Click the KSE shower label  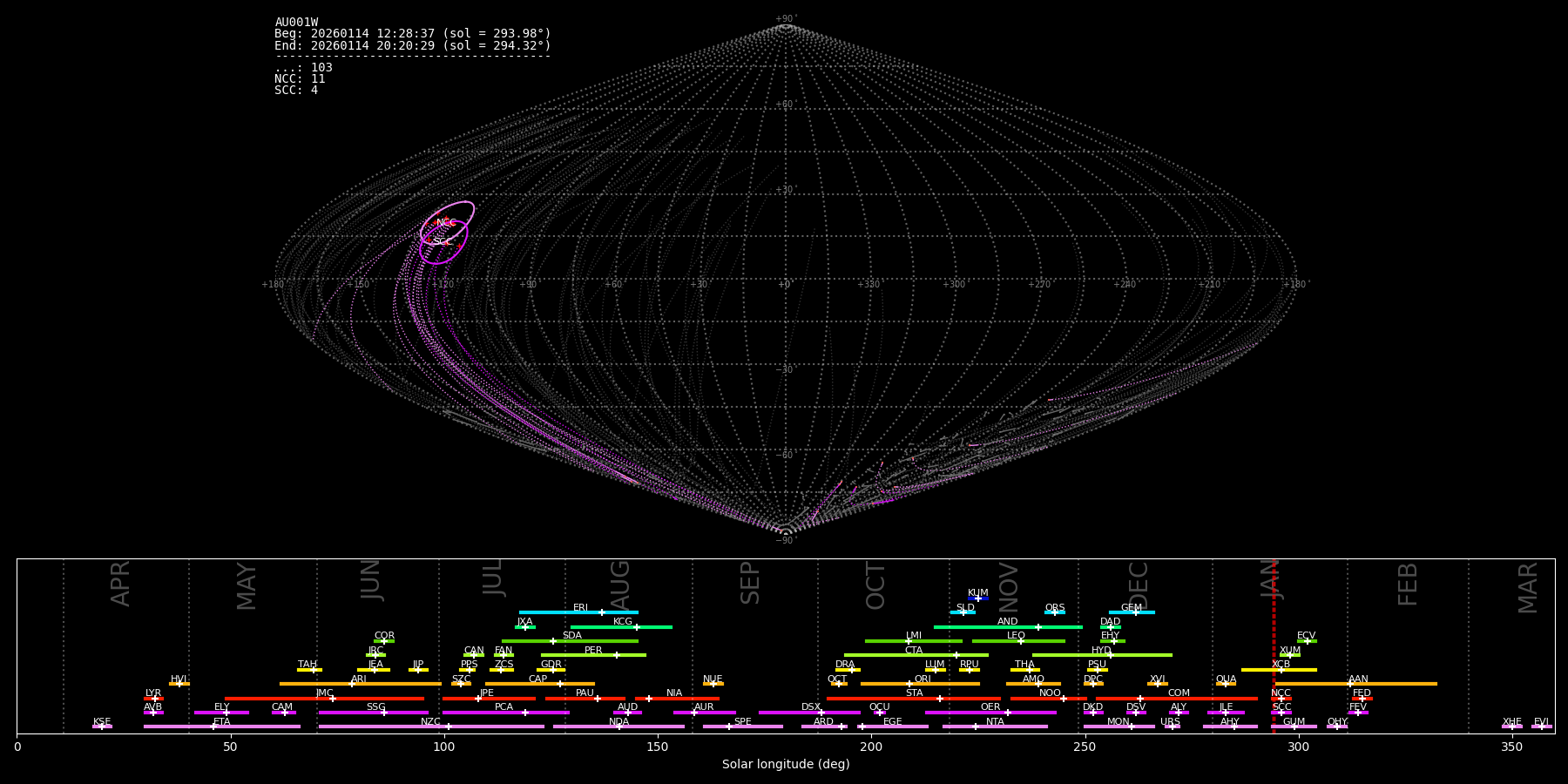coord(102,722)
